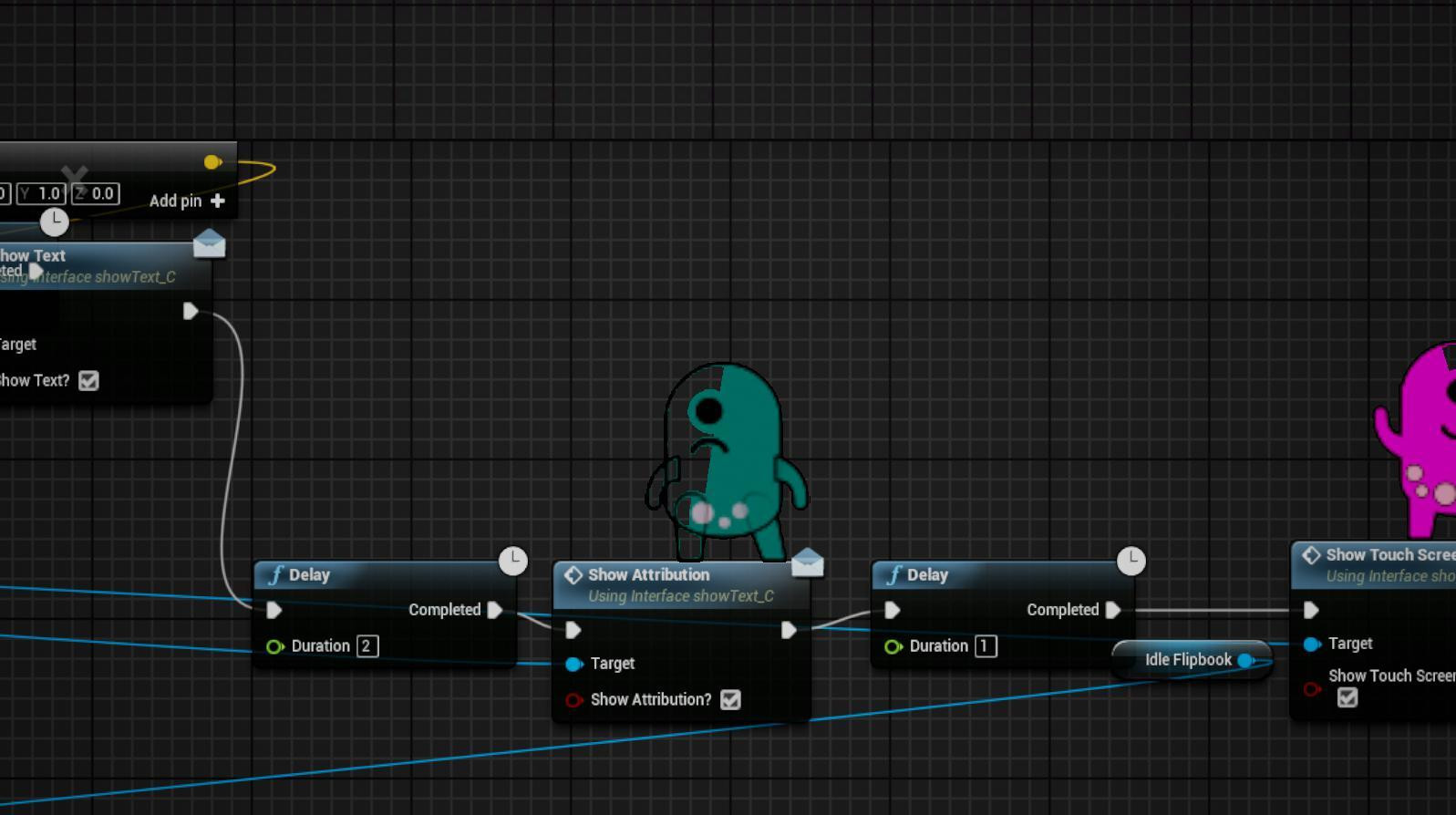
Task: Click the exec input pin of Show Attribution
Action: (573, 630)
